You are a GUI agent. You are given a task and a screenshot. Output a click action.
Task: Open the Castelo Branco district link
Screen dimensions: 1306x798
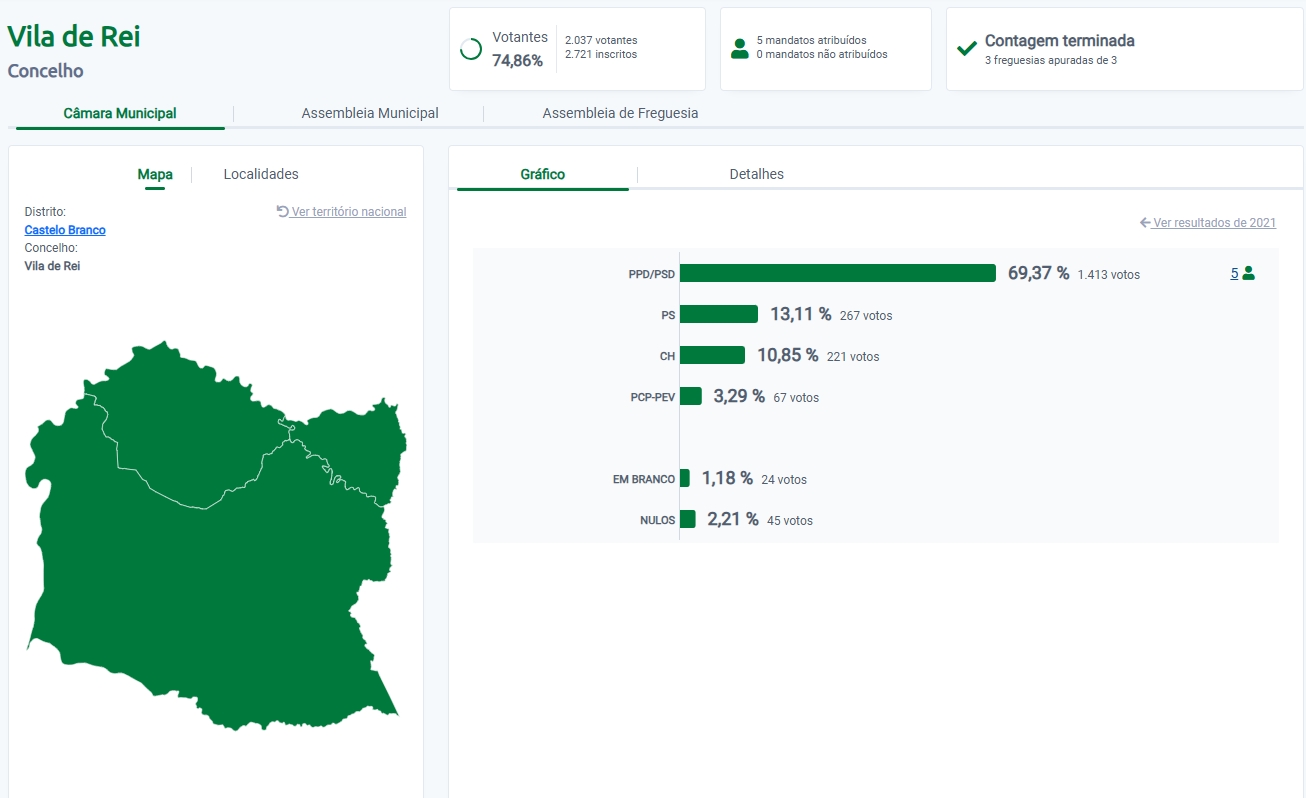(x=65, y=230)
